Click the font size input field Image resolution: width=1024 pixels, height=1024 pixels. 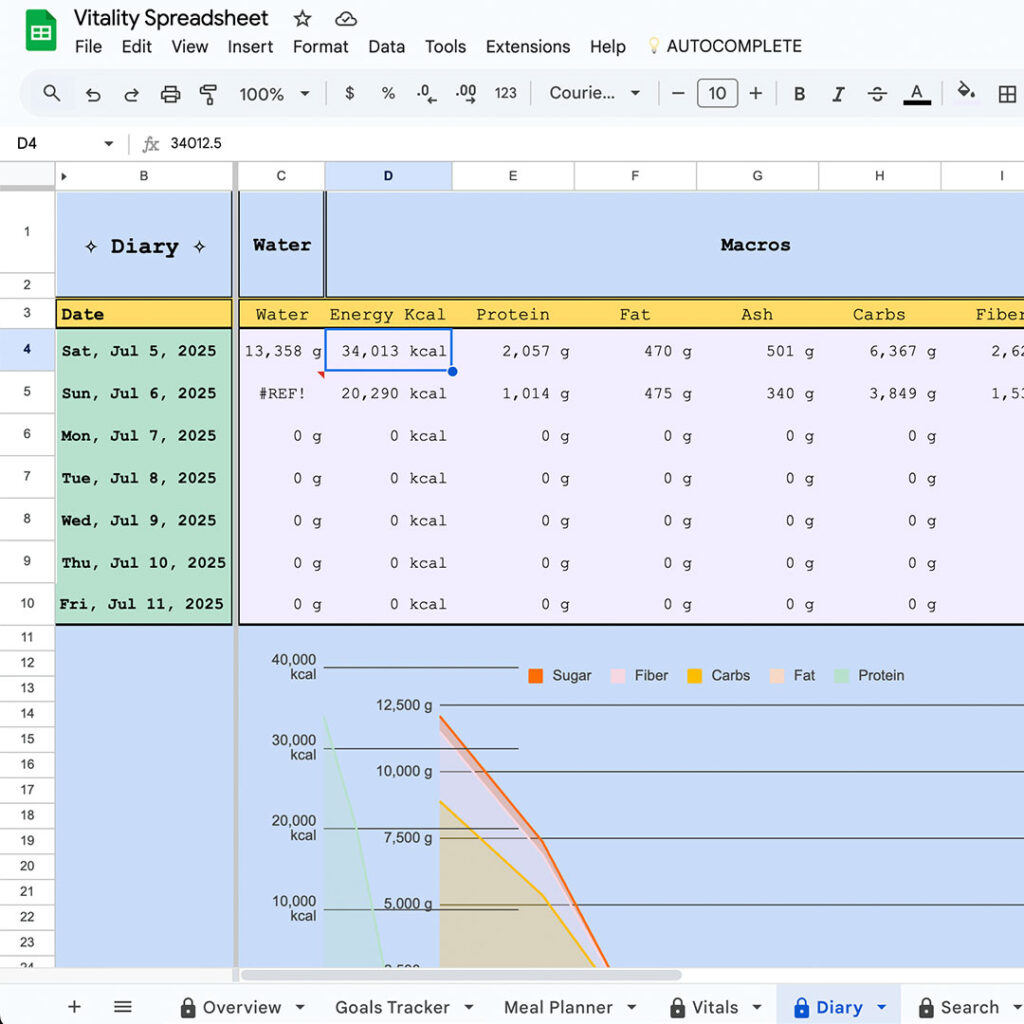(717, 93)
